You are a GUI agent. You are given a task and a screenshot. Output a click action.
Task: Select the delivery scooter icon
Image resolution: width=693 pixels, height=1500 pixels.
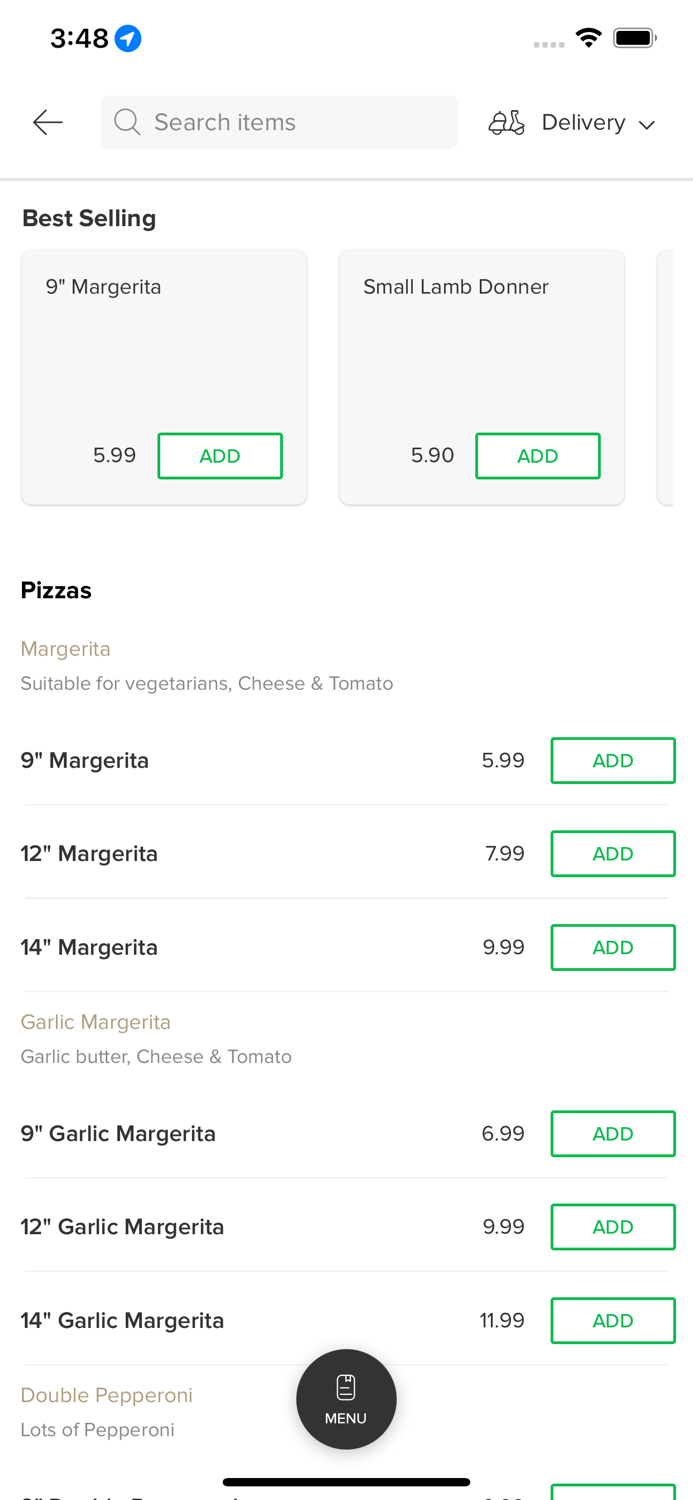(506, 122)
